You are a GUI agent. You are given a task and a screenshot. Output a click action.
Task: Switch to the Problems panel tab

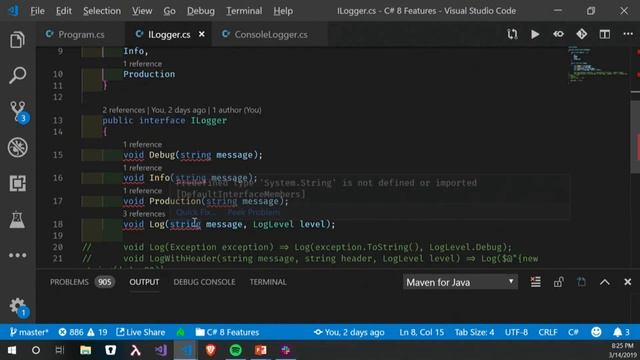(x=82, y=282)
